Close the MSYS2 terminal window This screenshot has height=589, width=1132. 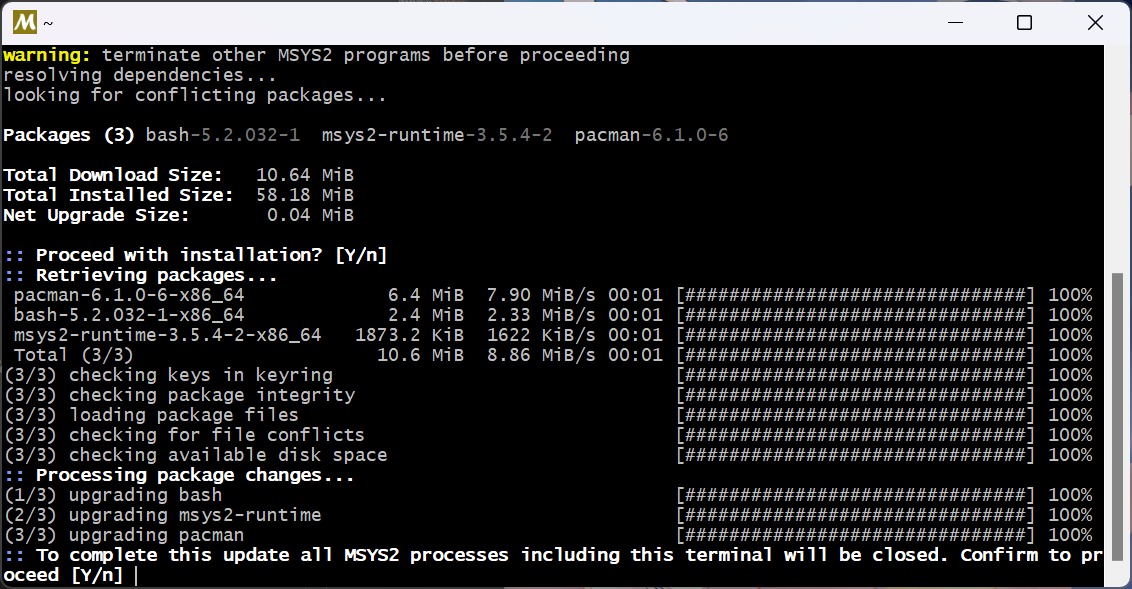[1095, 22]
